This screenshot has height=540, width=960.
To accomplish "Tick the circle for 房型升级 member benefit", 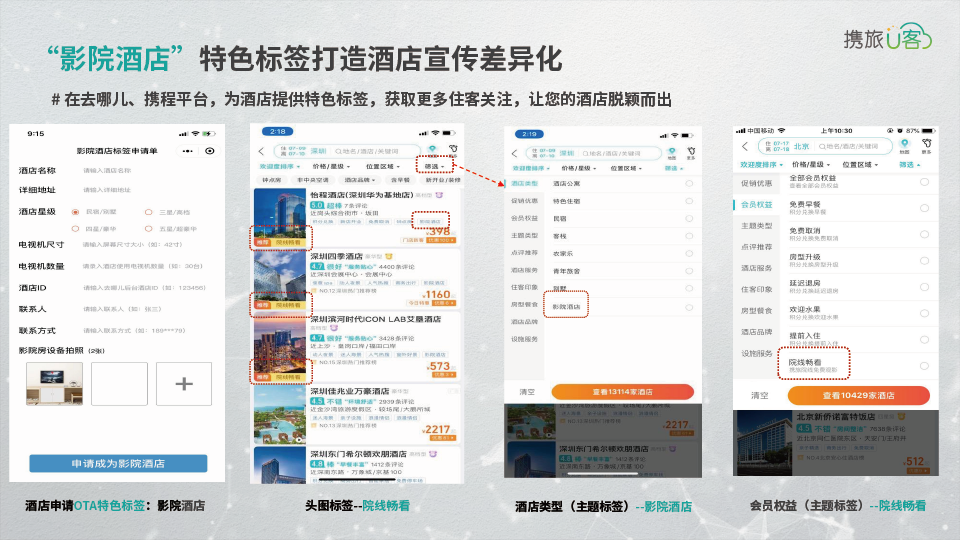I will click(x=924, y=260).
